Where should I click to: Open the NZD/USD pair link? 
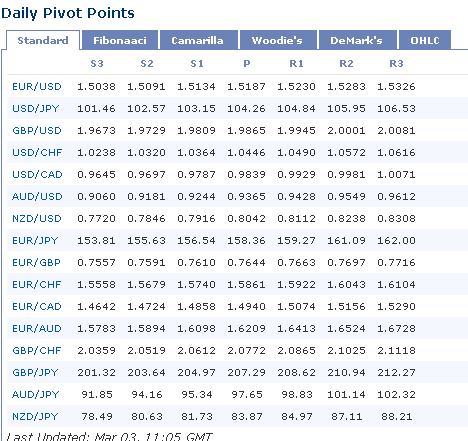coord(37,219)
